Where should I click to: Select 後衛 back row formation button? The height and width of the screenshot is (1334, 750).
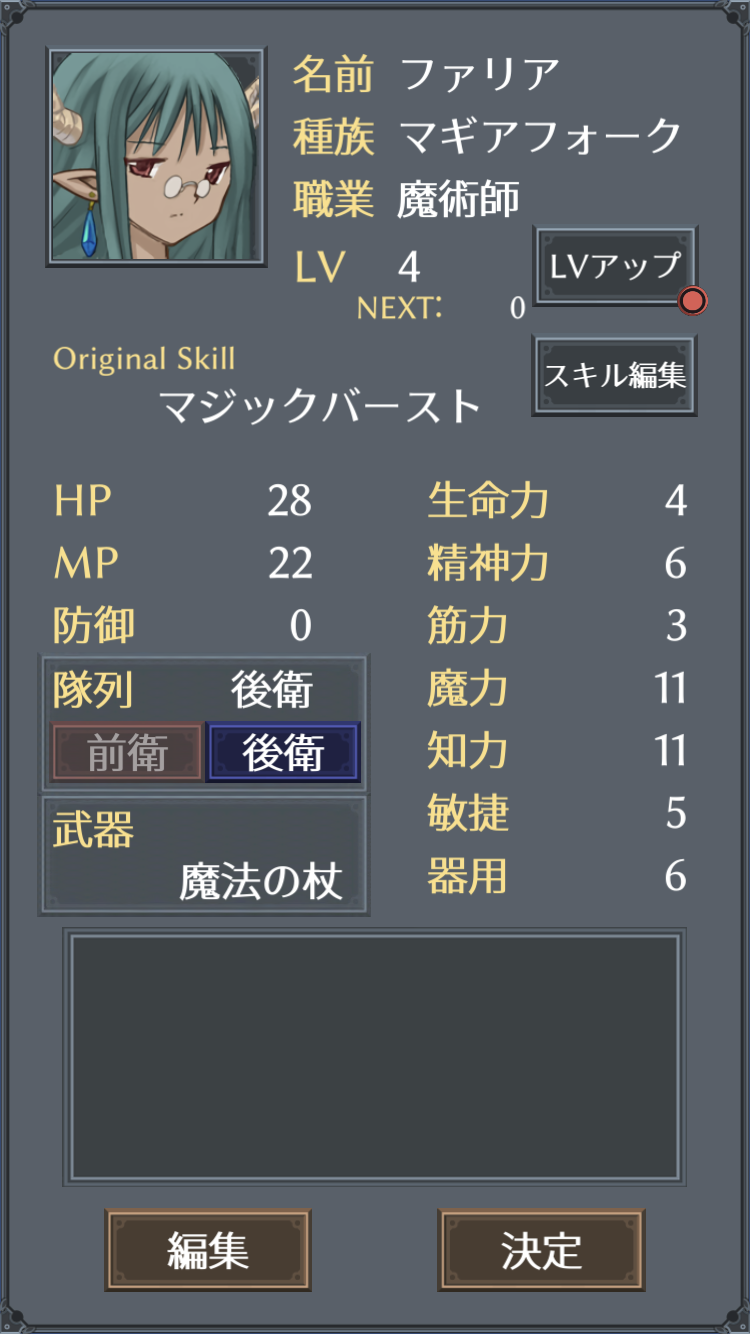283,753
